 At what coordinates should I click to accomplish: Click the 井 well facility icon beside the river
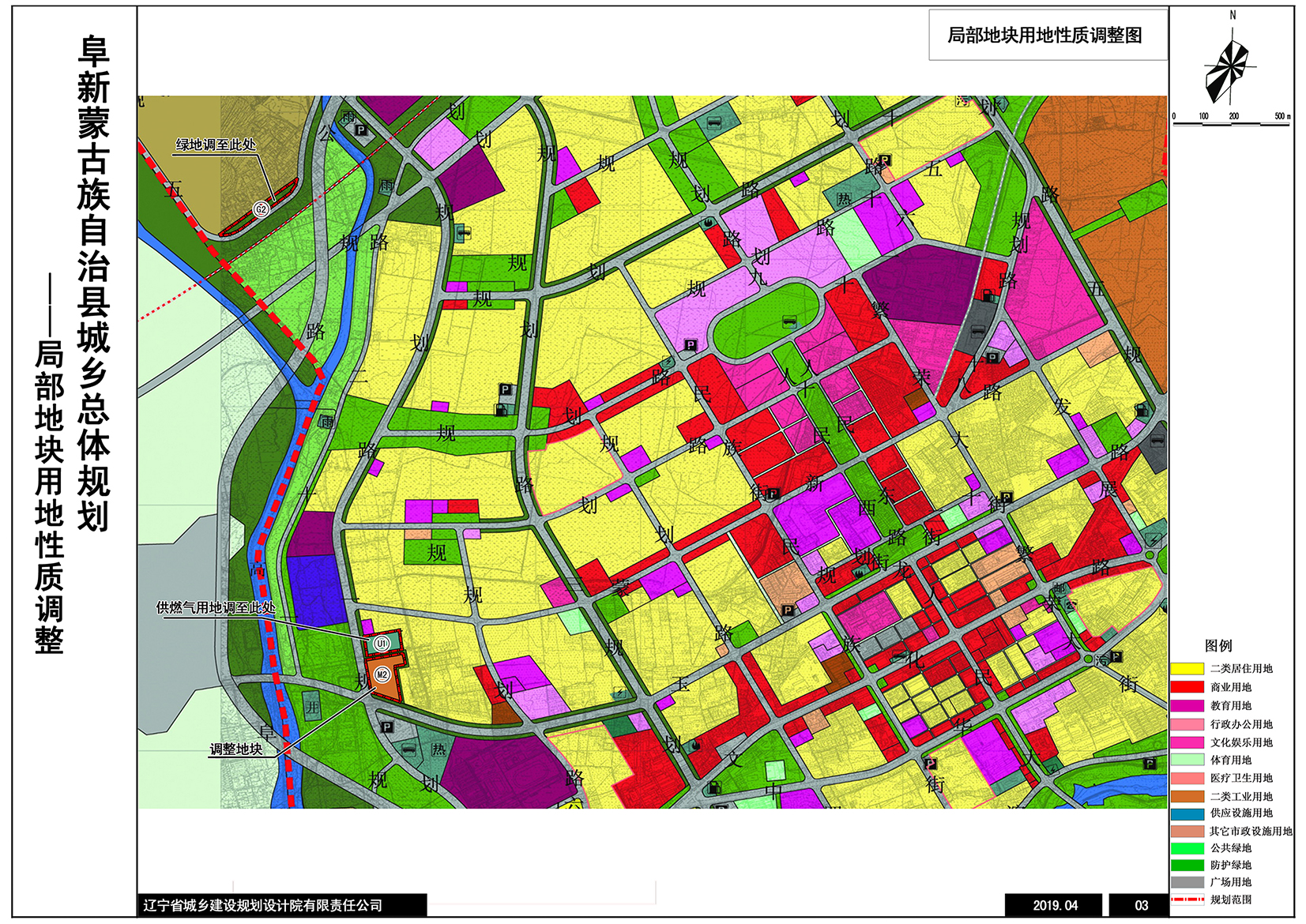point(313,708)
